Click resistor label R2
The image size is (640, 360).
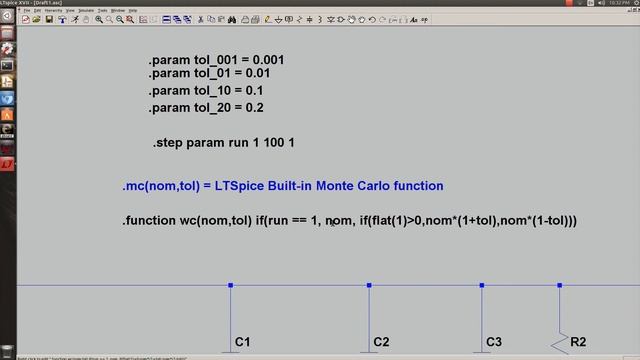578,342
